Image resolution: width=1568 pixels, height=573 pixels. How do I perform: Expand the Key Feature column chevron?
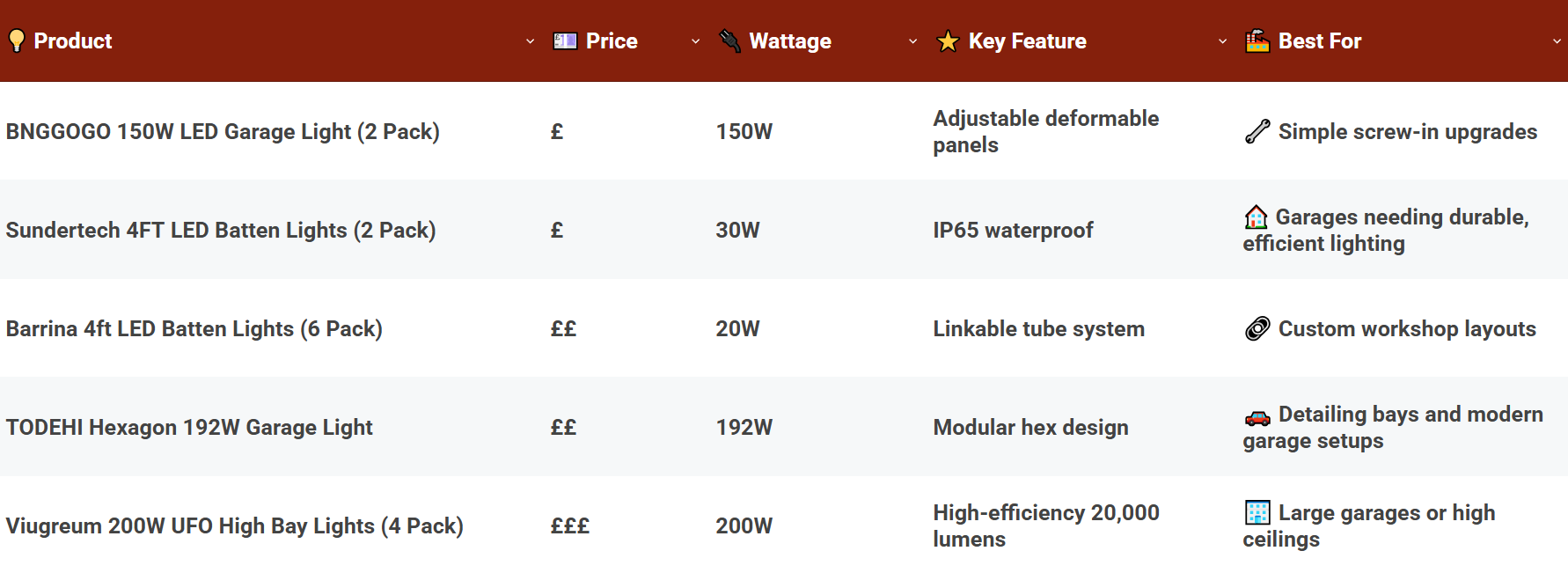pyautogui.click(x=1222, y=40)
